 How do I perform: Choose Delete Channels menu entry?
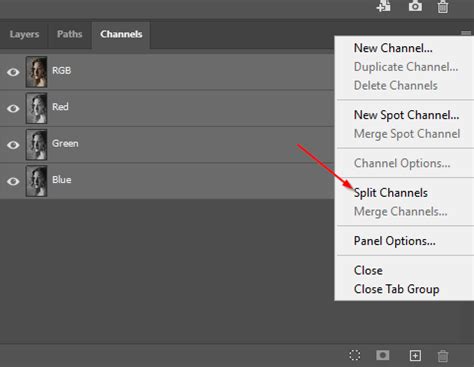pos(396,85)
